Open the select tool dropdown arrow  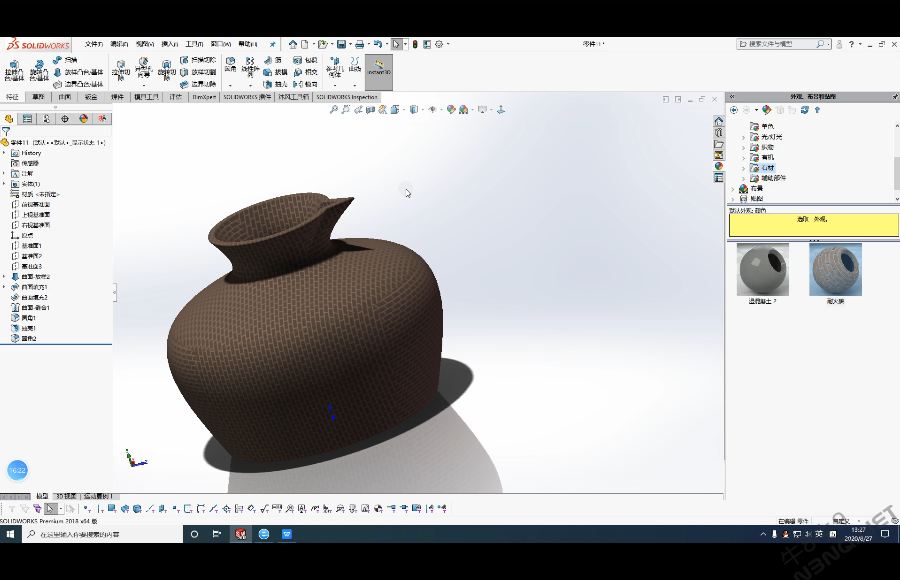pos(405,44)
